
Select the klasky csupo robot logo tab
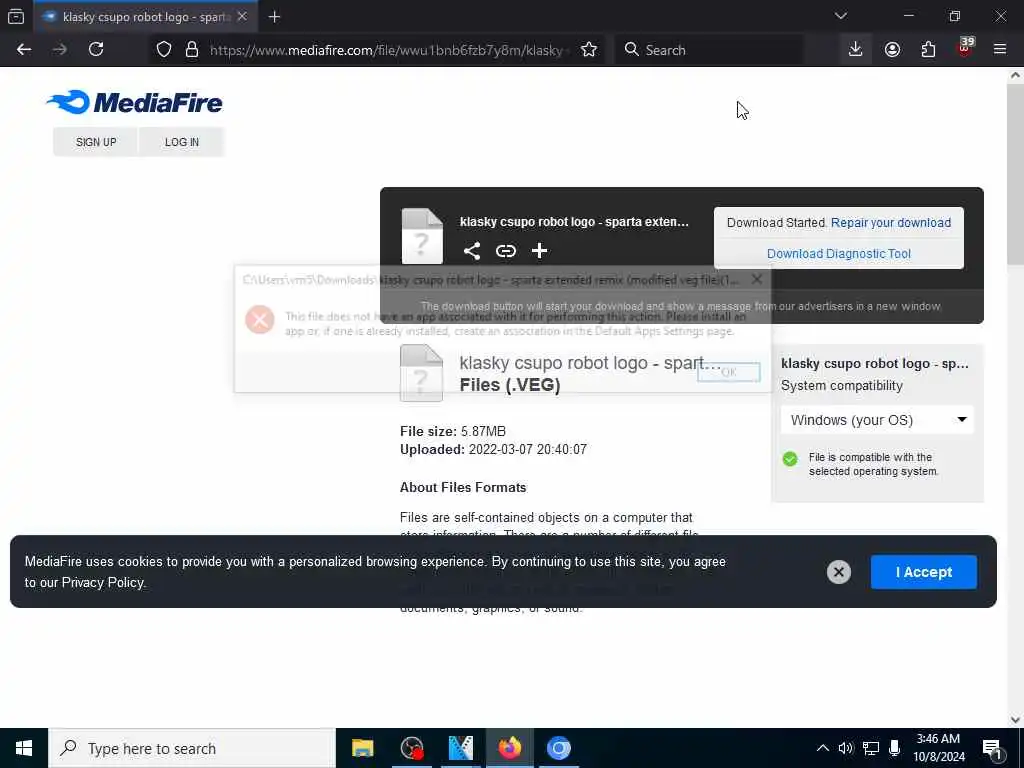pyautogui.click(x=145, y=17)
